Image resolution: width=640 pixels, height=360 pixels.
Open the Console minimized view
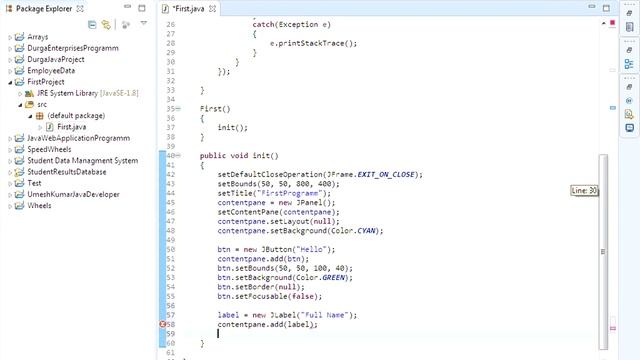(629, 128)
